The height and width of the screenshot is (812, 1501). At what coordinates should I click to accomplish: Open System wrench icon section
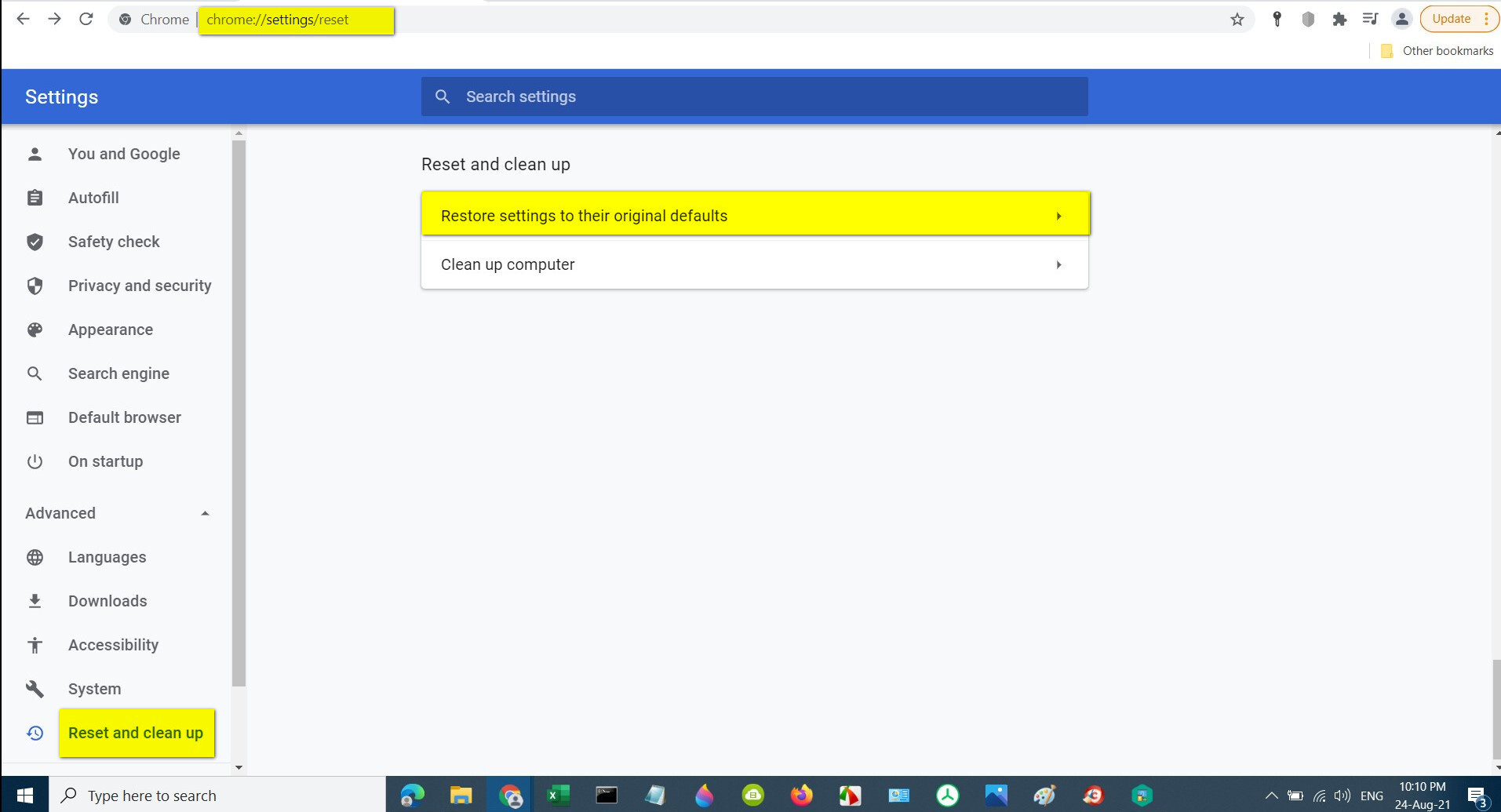click(x=35, y=689)
